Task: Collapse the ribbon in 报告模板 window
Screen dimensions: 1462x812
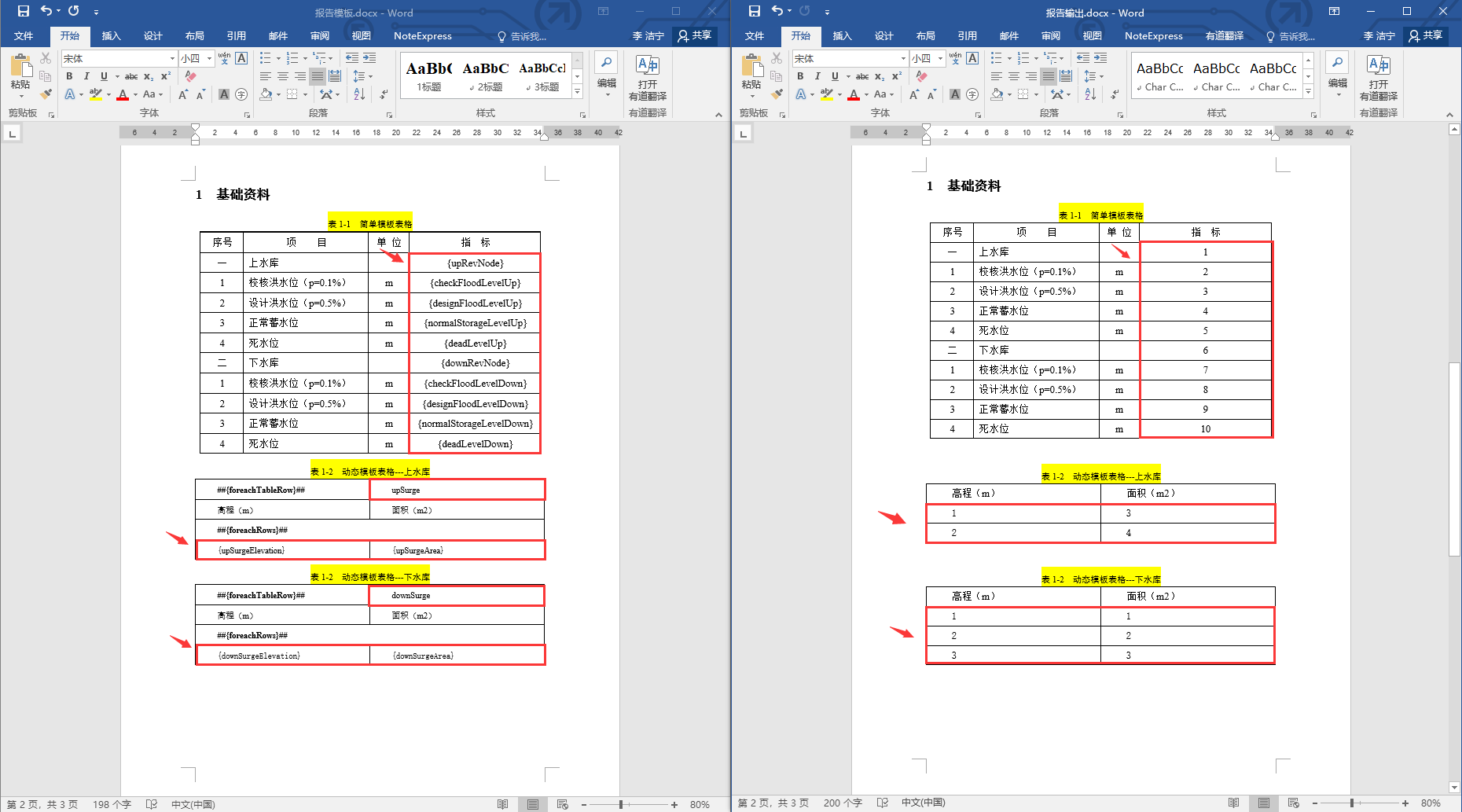Action: [x=718, y=115]
